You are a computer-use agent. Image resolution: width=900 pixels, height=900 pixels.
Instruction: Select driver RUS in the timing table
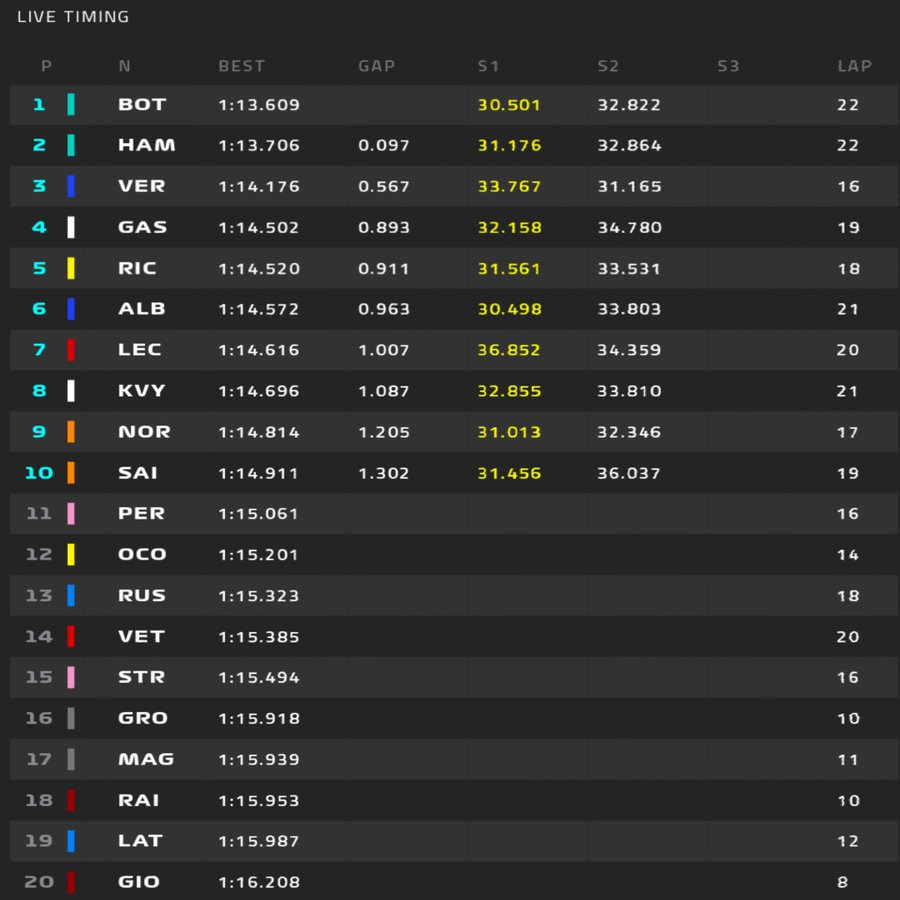click(x=142, y=596)
